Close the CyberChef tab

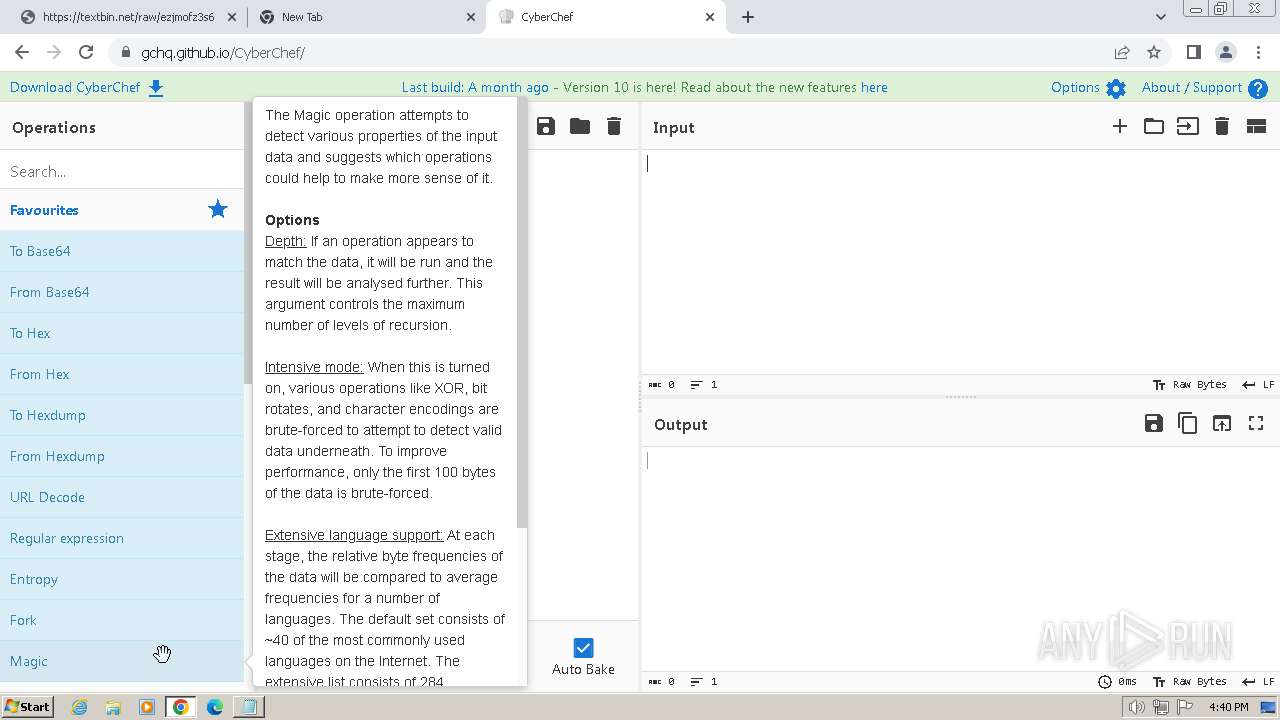tap(711, 17)
